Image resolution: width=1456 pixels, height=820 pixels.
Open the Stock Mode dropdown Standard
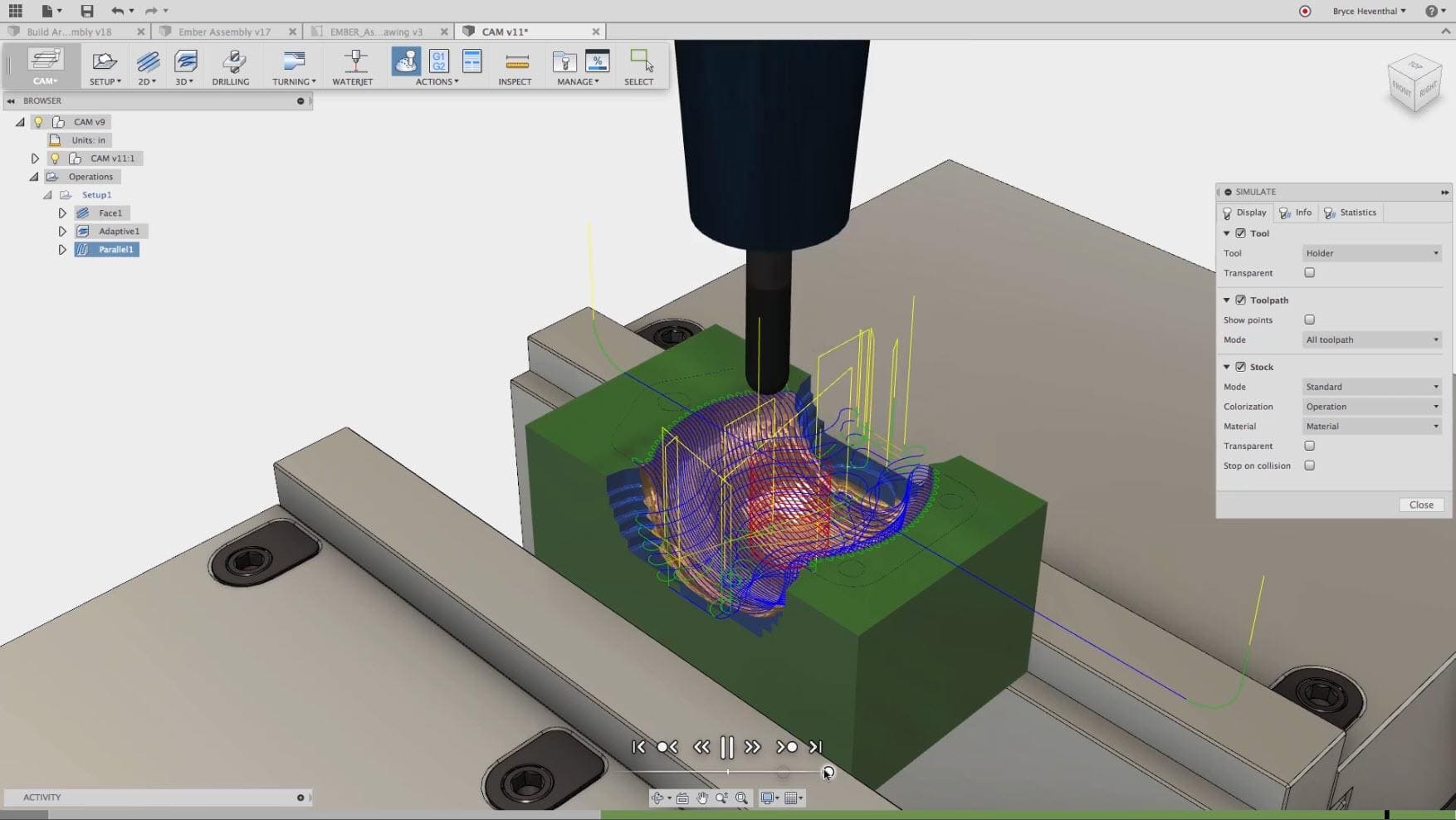tap(1371, 387)
